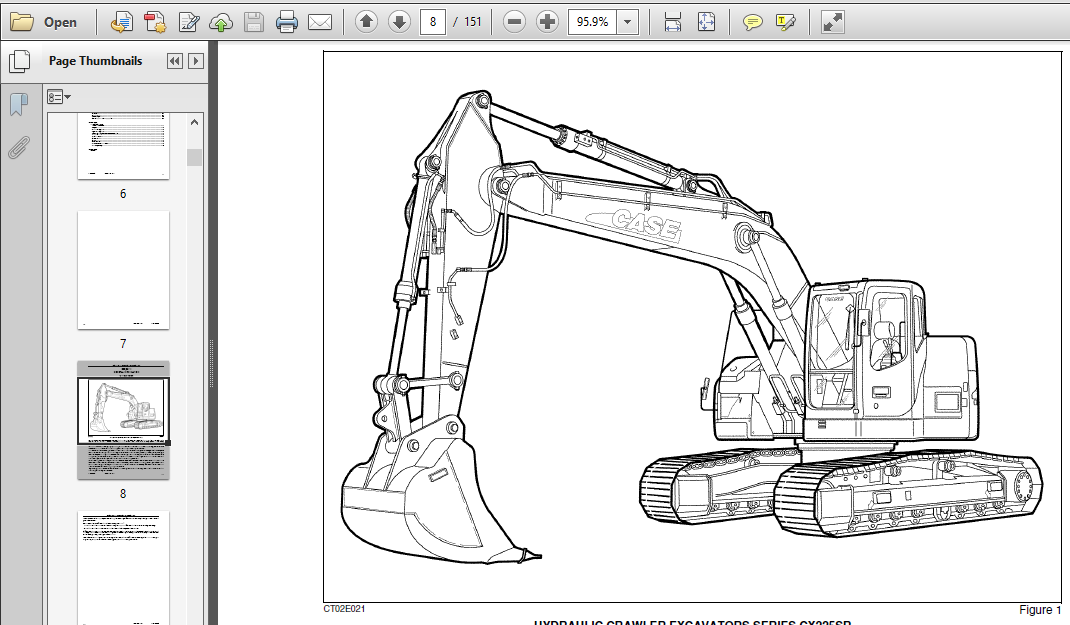Select the highlight text tool

pyautogui.click(x=785, y=23)
